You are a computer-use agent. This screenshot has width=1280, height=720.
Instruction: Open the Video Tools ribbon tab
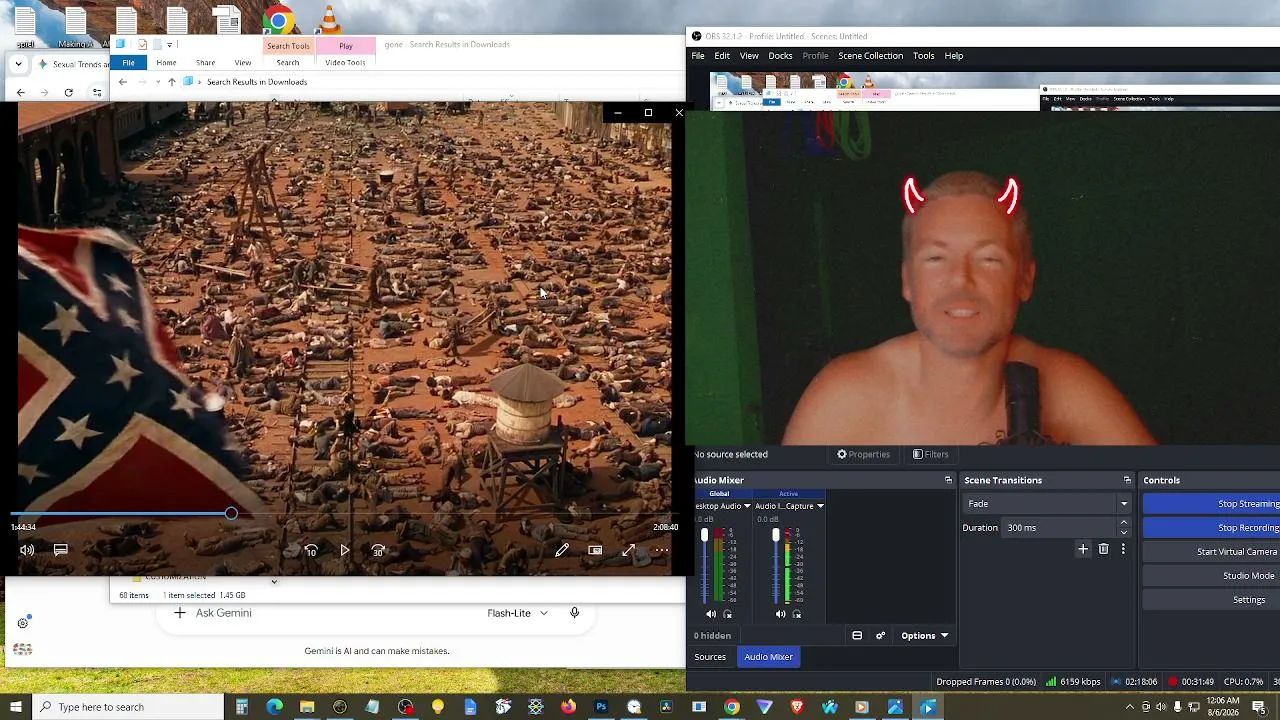pyautogui.click(x=345, y=63)
